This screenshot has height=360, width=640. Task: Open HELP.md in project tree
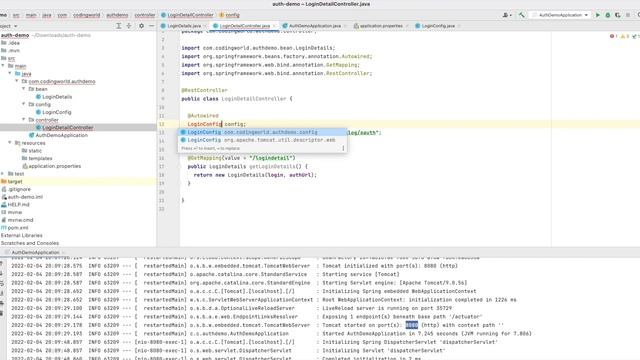[16, 204]
